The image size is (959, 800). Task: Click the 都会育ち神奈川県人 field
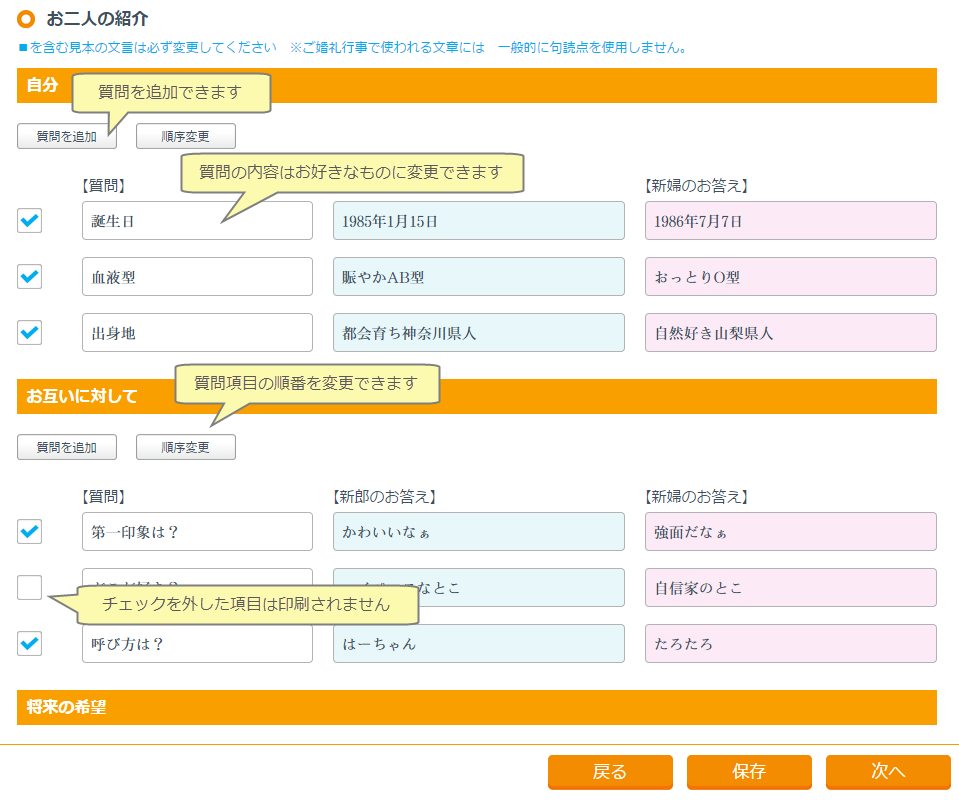coord(478,333)
